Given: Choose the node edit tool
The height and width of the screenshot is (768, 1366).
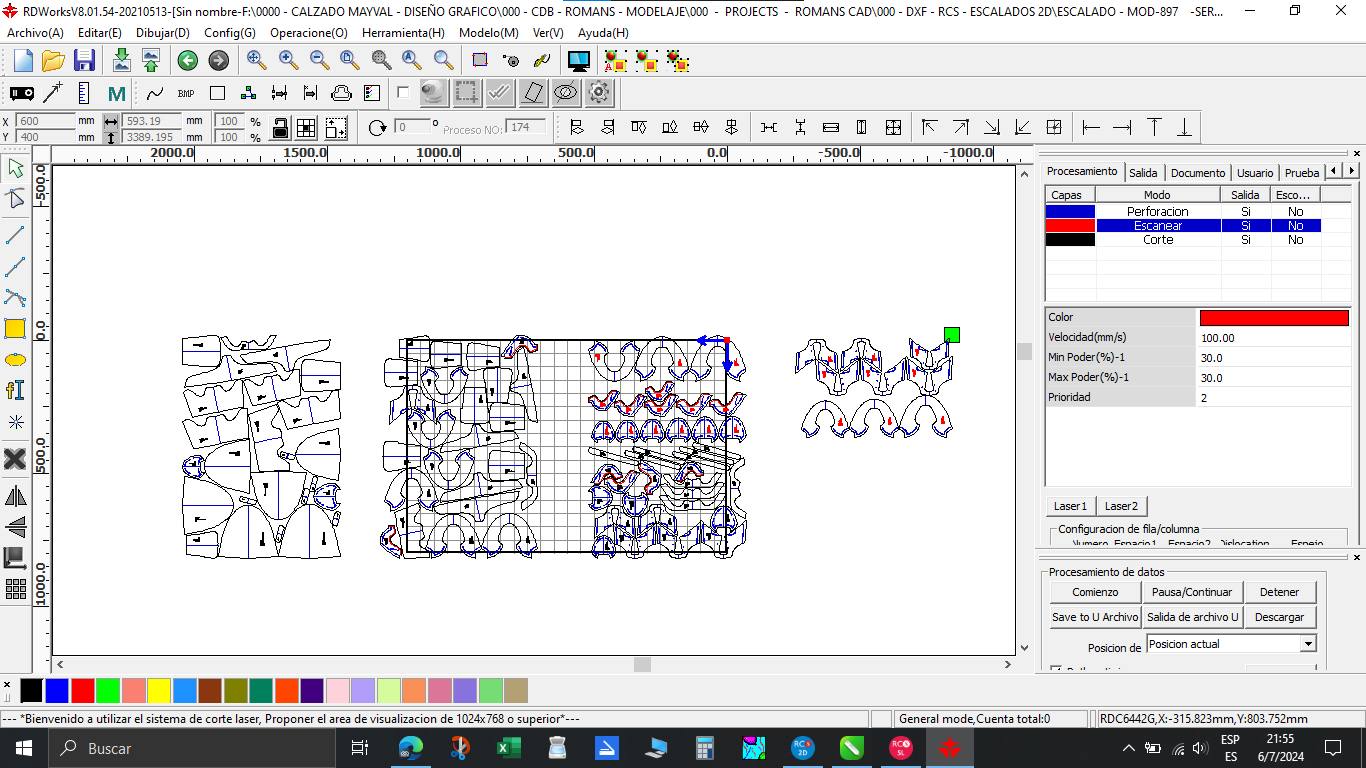Looking at the screenshot, I should [15, 199].
